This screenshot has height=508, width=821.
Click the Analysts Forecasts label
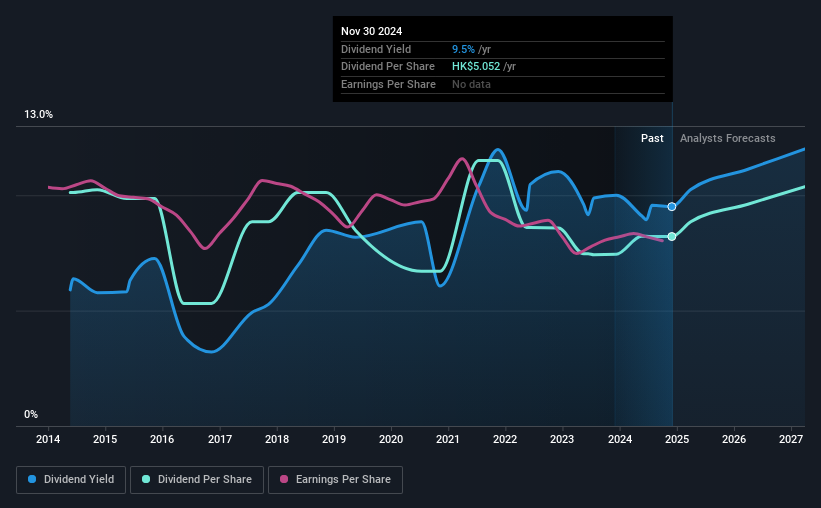coord(727,138)
